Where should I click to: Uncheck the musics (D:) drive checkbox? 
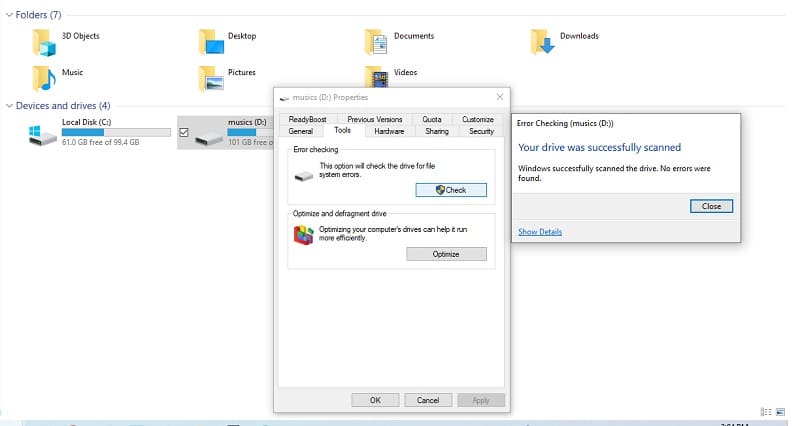(184, 132)
